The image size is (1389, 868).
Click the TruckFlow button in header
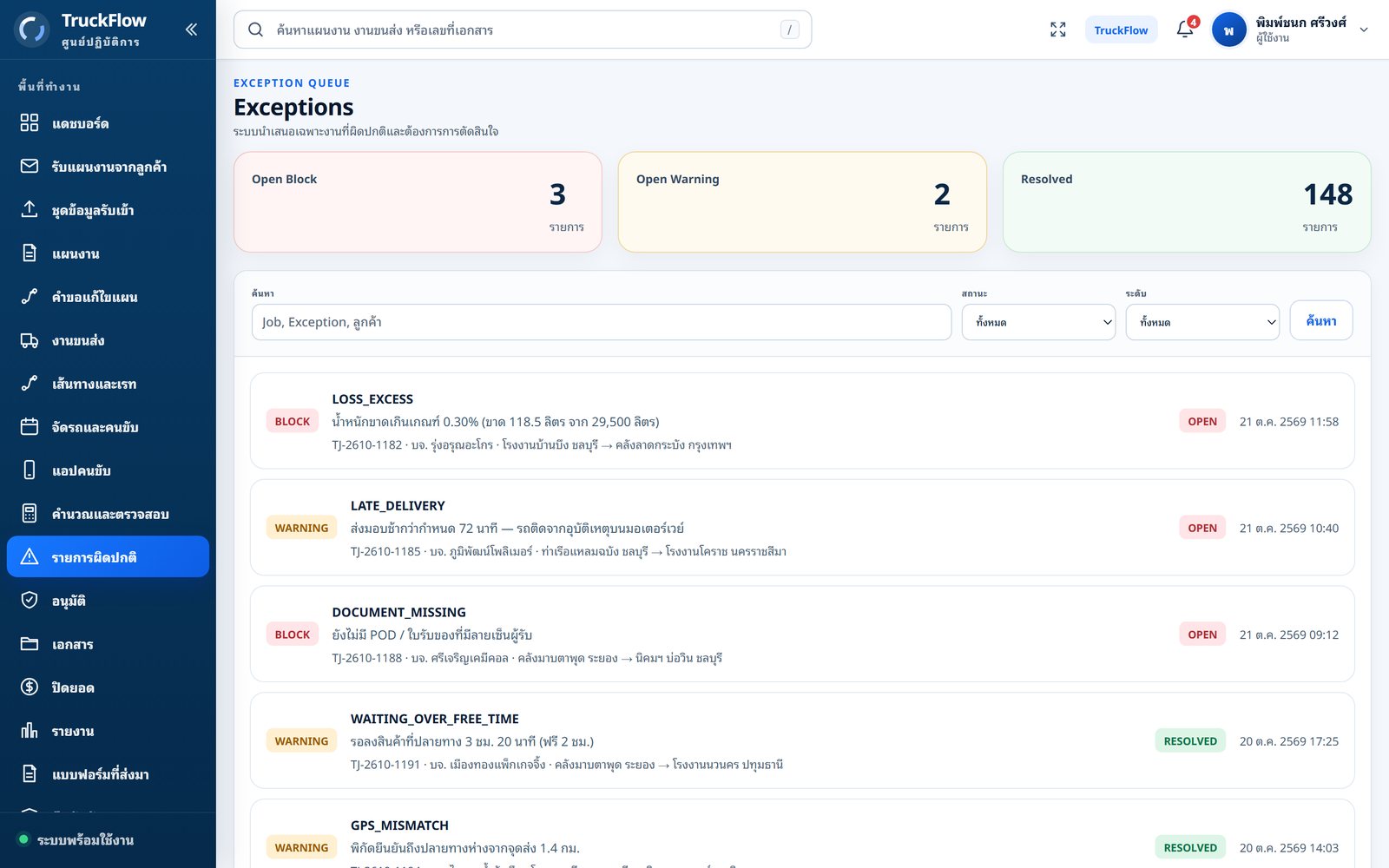pos(1121,30)
